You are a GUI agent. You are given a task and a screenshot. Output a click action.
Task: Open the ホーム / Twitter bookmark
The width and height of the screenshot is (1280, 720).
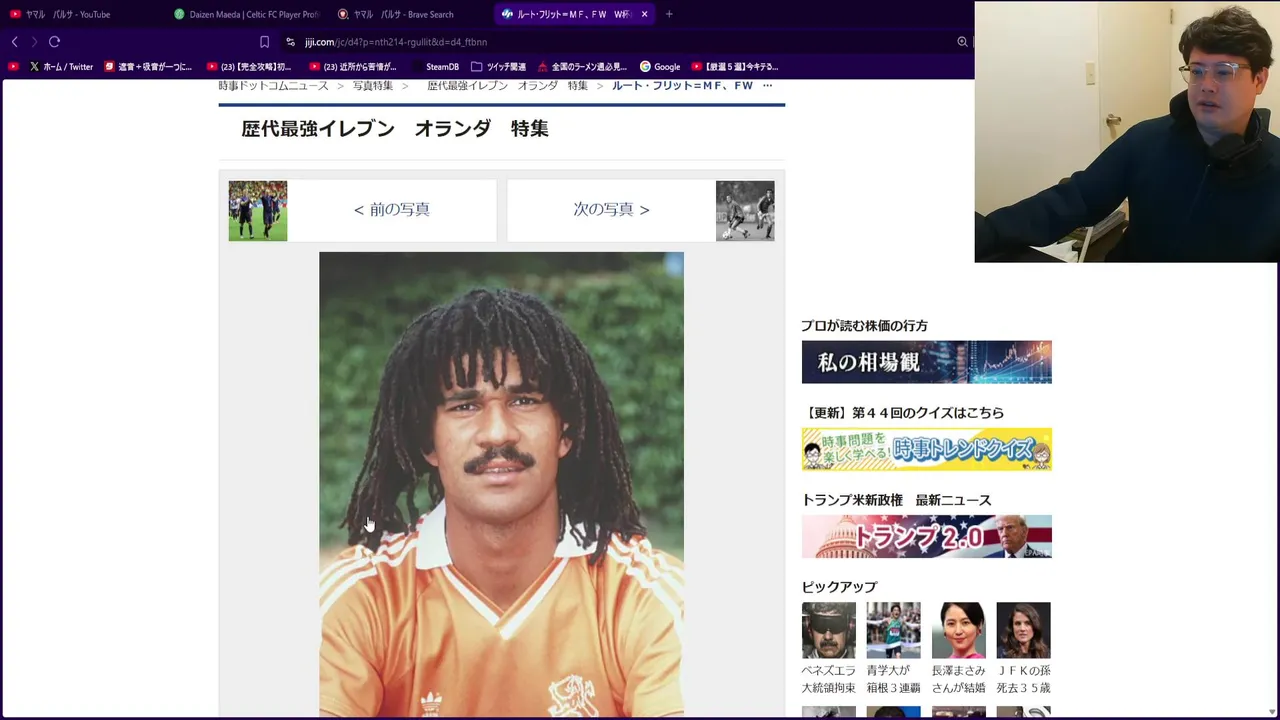61,67
